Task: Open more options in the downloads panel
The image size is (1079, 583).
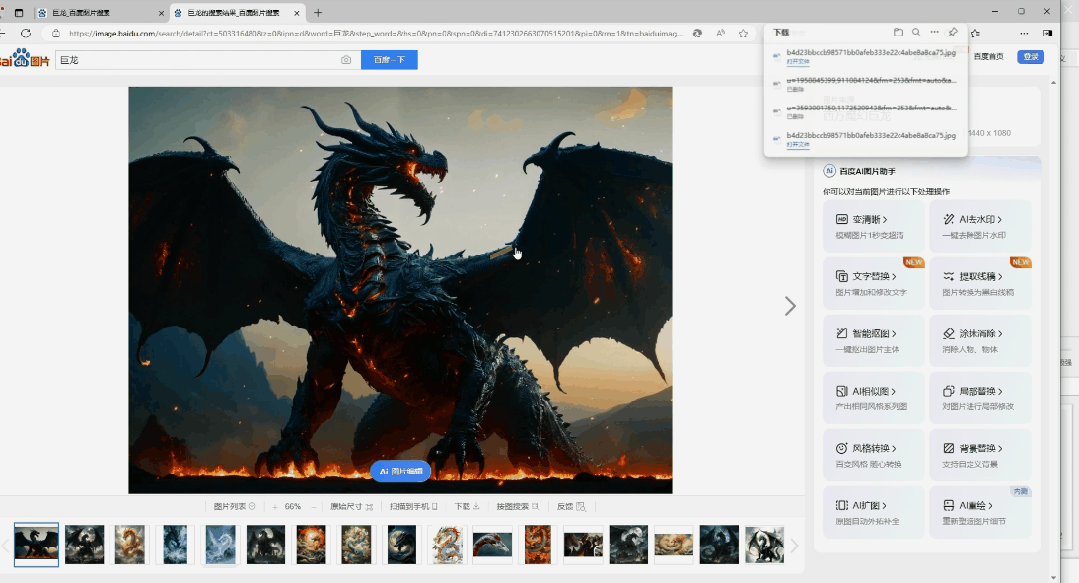Action: (934, 32)
